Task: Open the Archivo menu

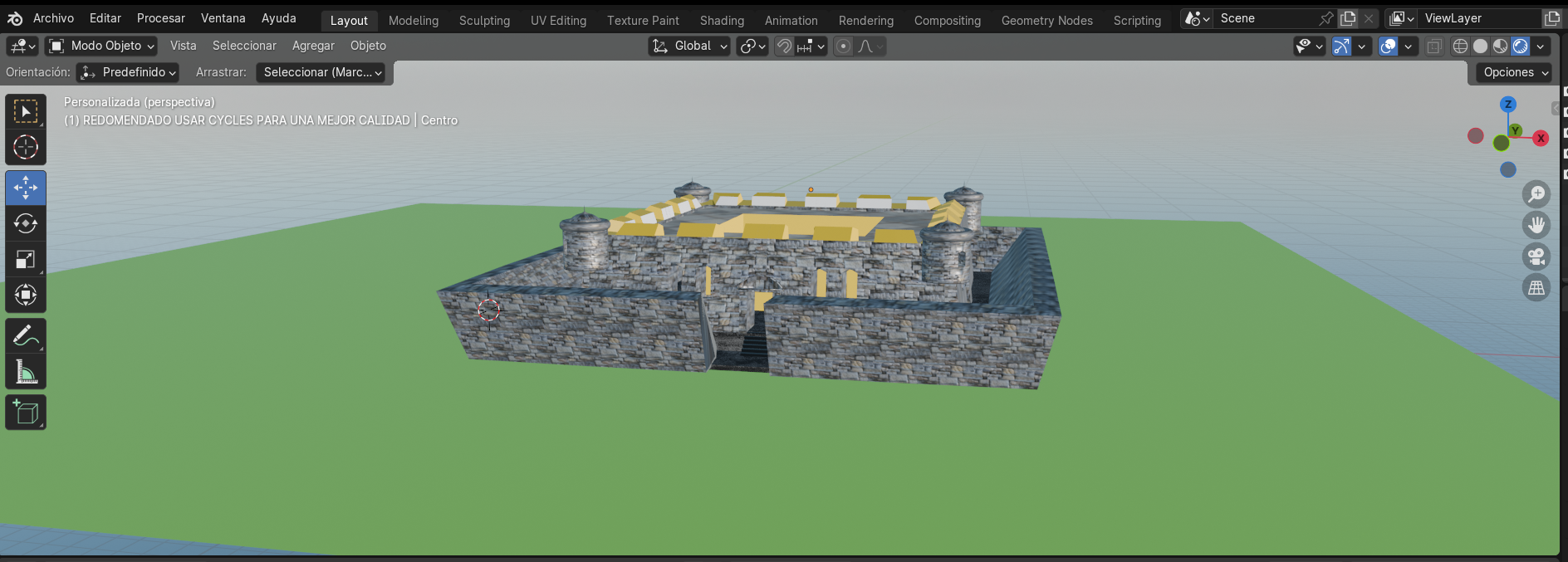Action: [x=53, y=18]
